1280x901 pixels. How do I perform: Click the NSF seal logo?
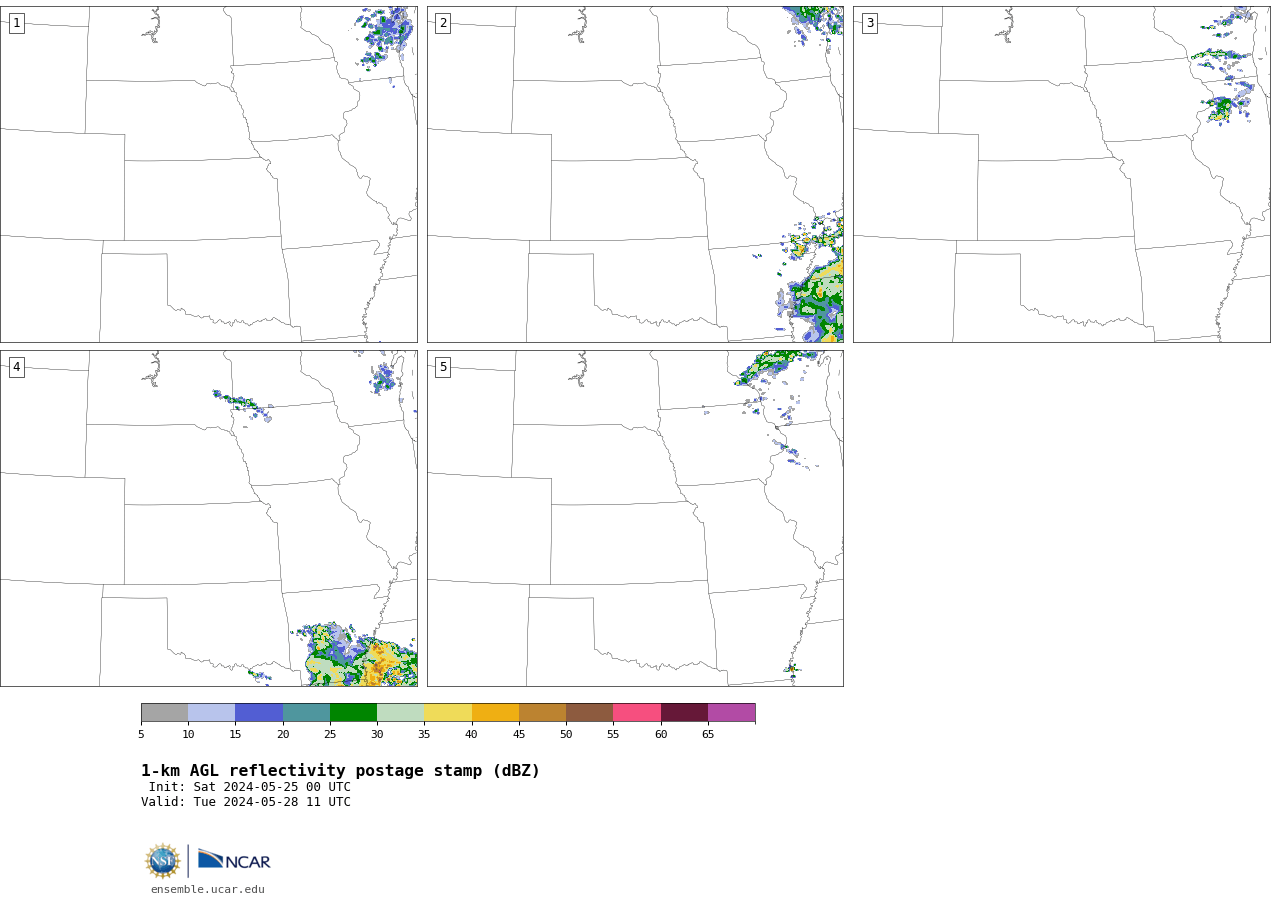163,861
